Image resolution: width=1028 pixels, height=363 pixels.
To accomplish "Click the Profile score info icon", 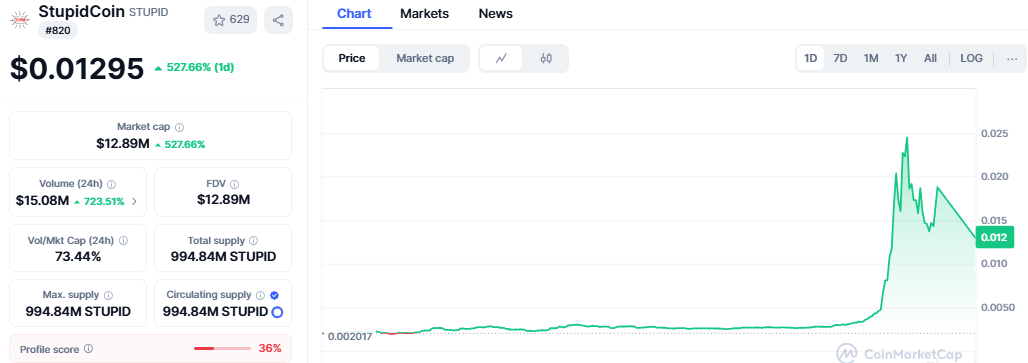I will (x=89, y=349).
